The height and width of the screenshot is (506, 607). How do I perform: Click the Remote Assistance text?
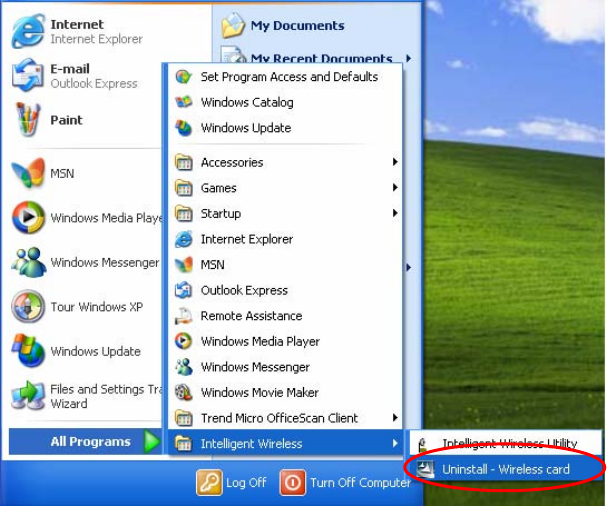[x=251, y=316]
